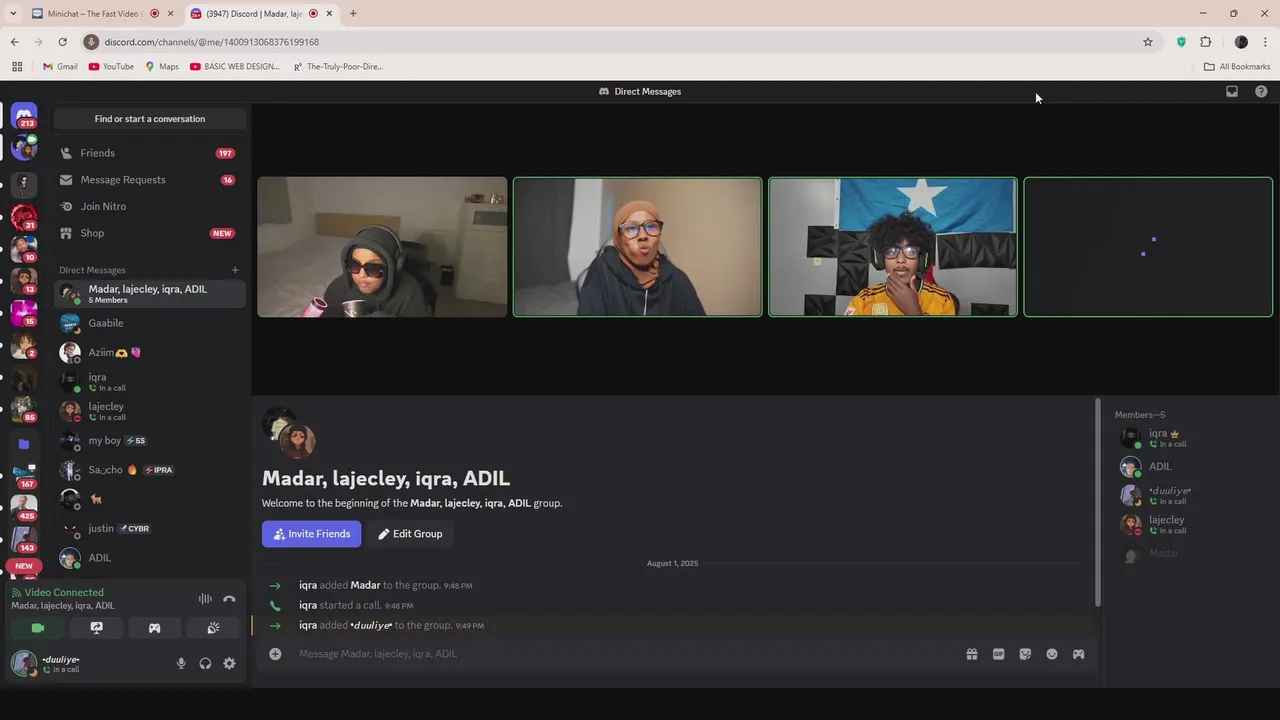Screen dimensions: 1280x720
Task: Select the dark loading video tile
Action: click(x=1148, y=247)
